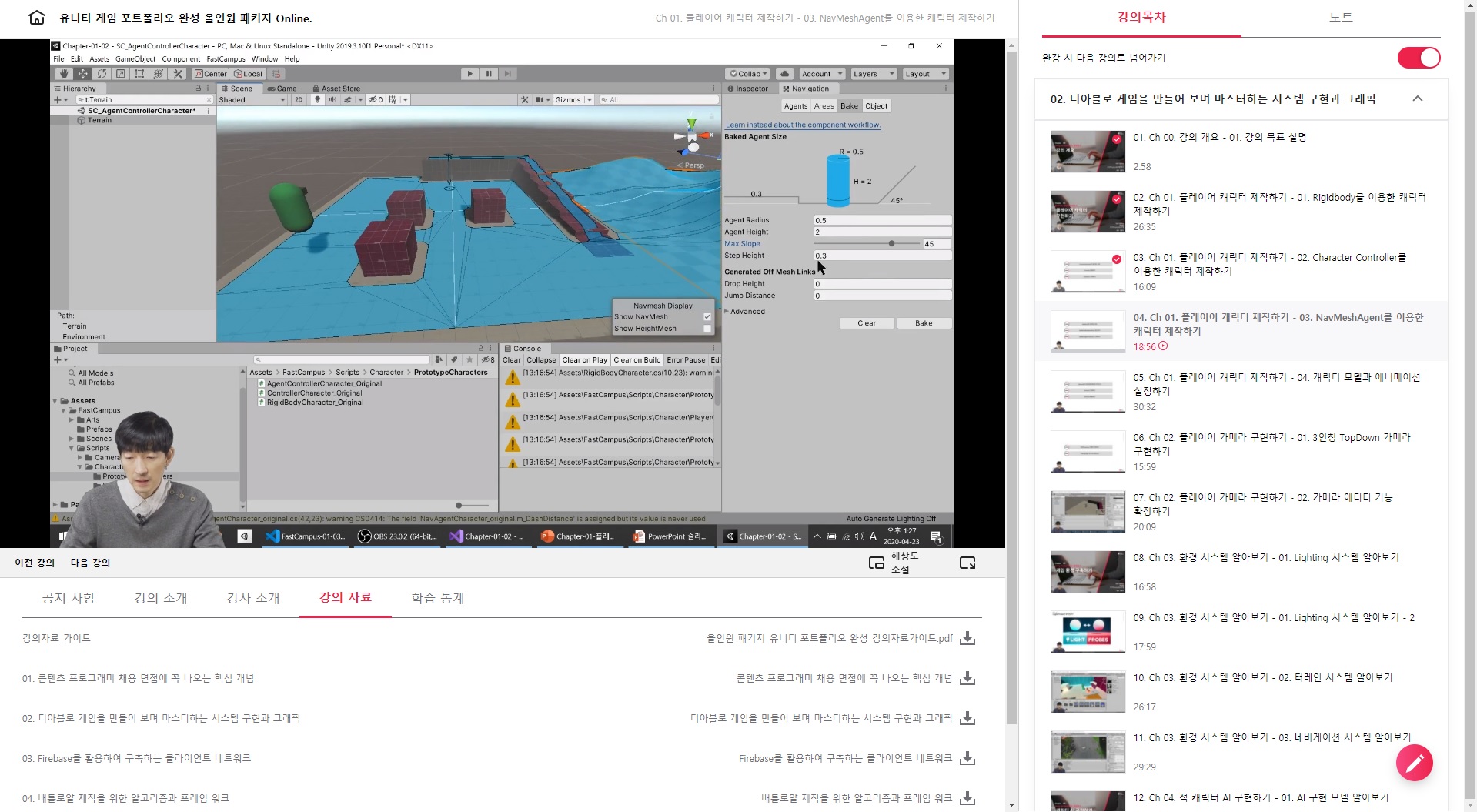Select the Move tool in Unity toolbar

click(83, 74)
